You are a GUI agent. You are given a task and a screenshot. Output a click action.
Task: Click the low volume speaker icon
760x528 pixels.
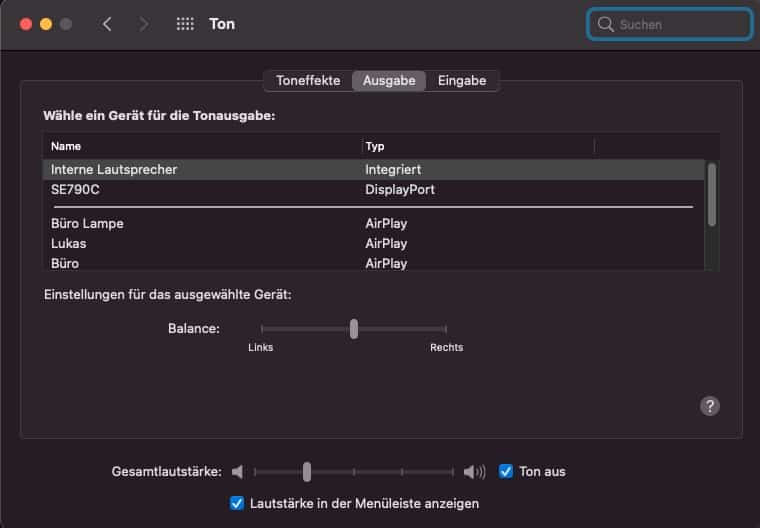tap(238, 471)
